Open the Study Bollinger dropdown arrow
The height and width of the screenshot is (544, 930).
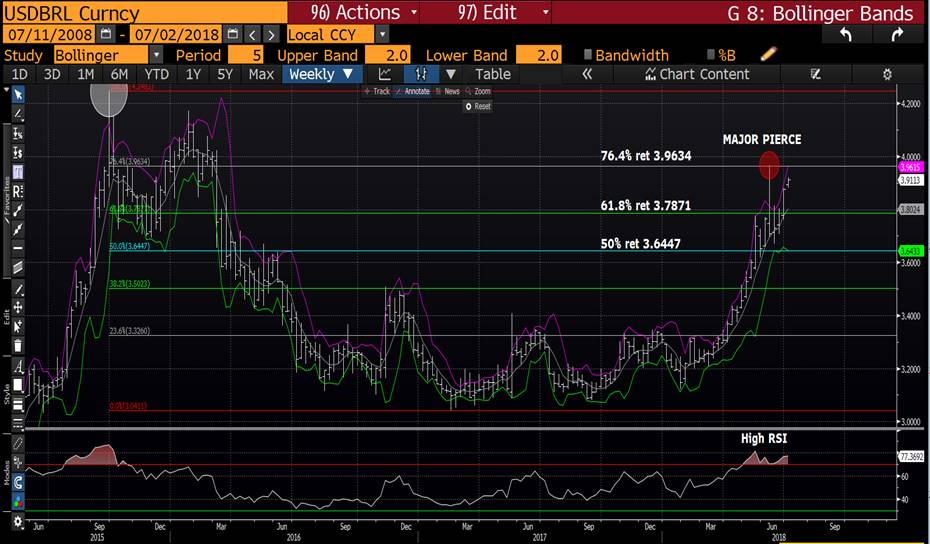[156, 55]
